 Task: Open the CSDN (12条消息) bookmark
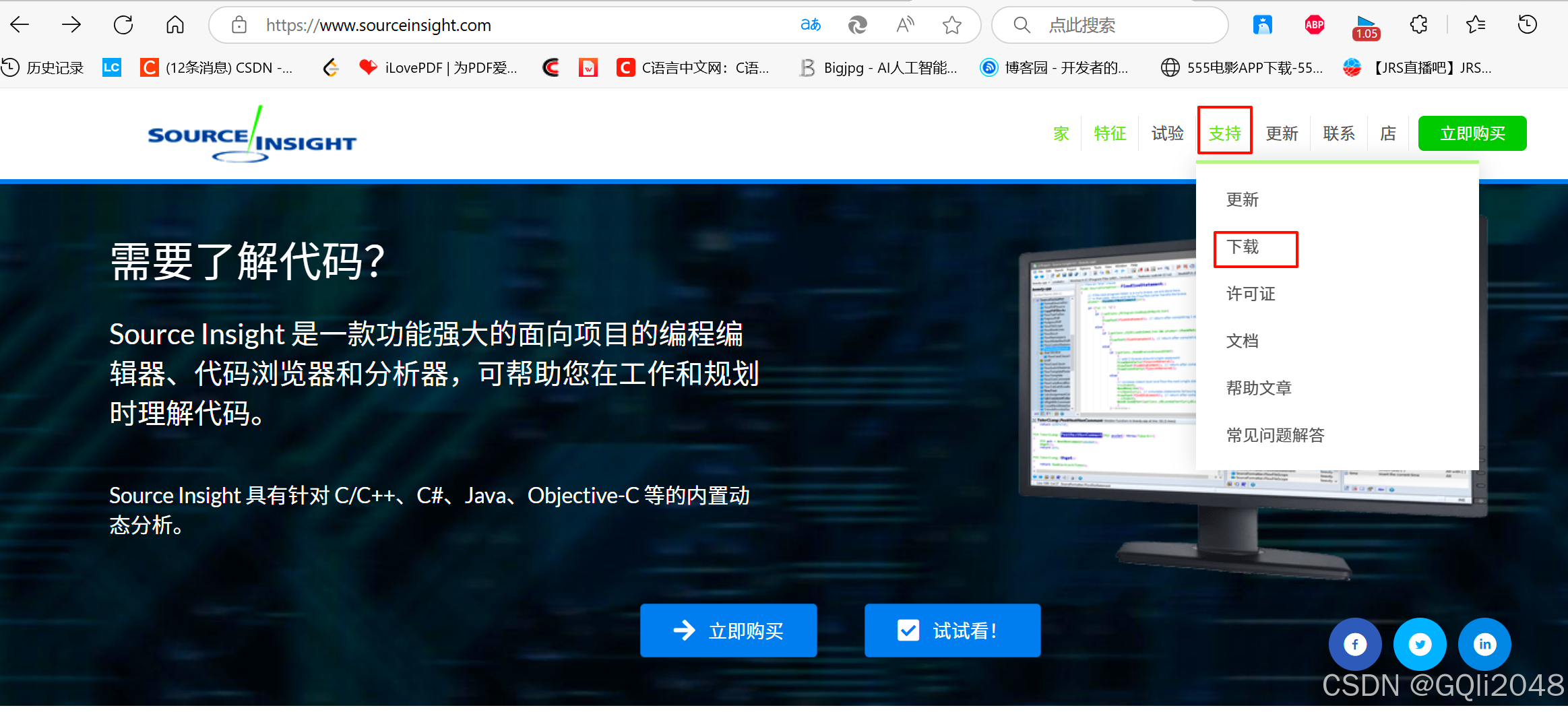216,67
